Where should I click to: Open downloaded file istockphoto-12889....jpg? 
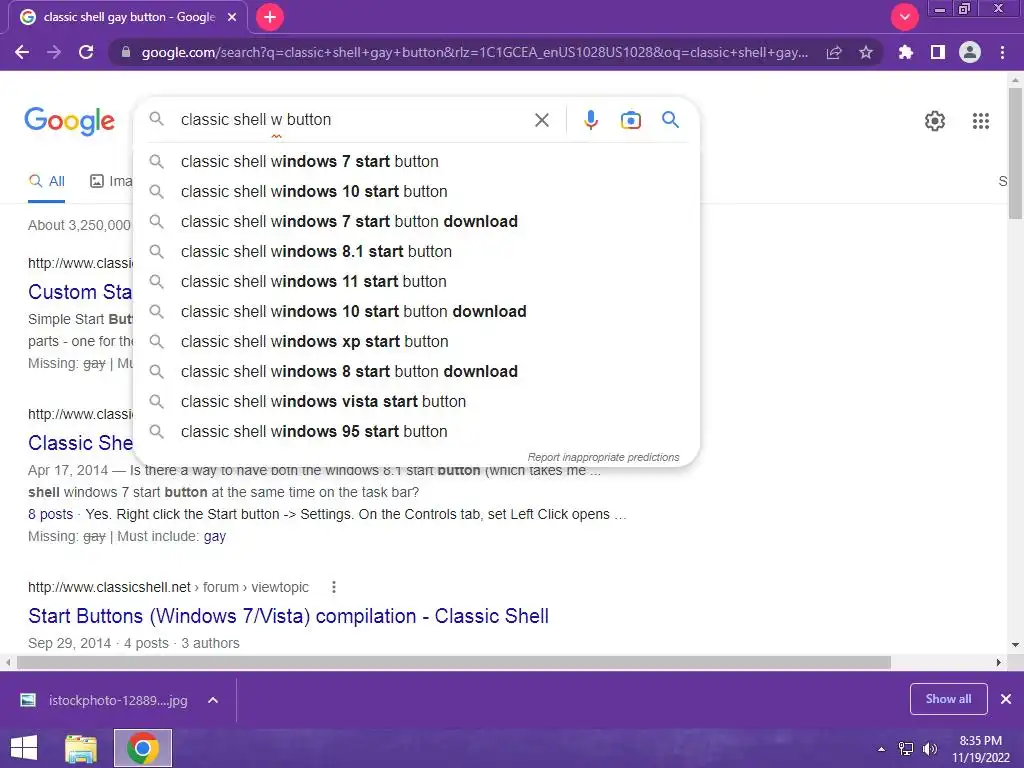click(x=104, y=700)
